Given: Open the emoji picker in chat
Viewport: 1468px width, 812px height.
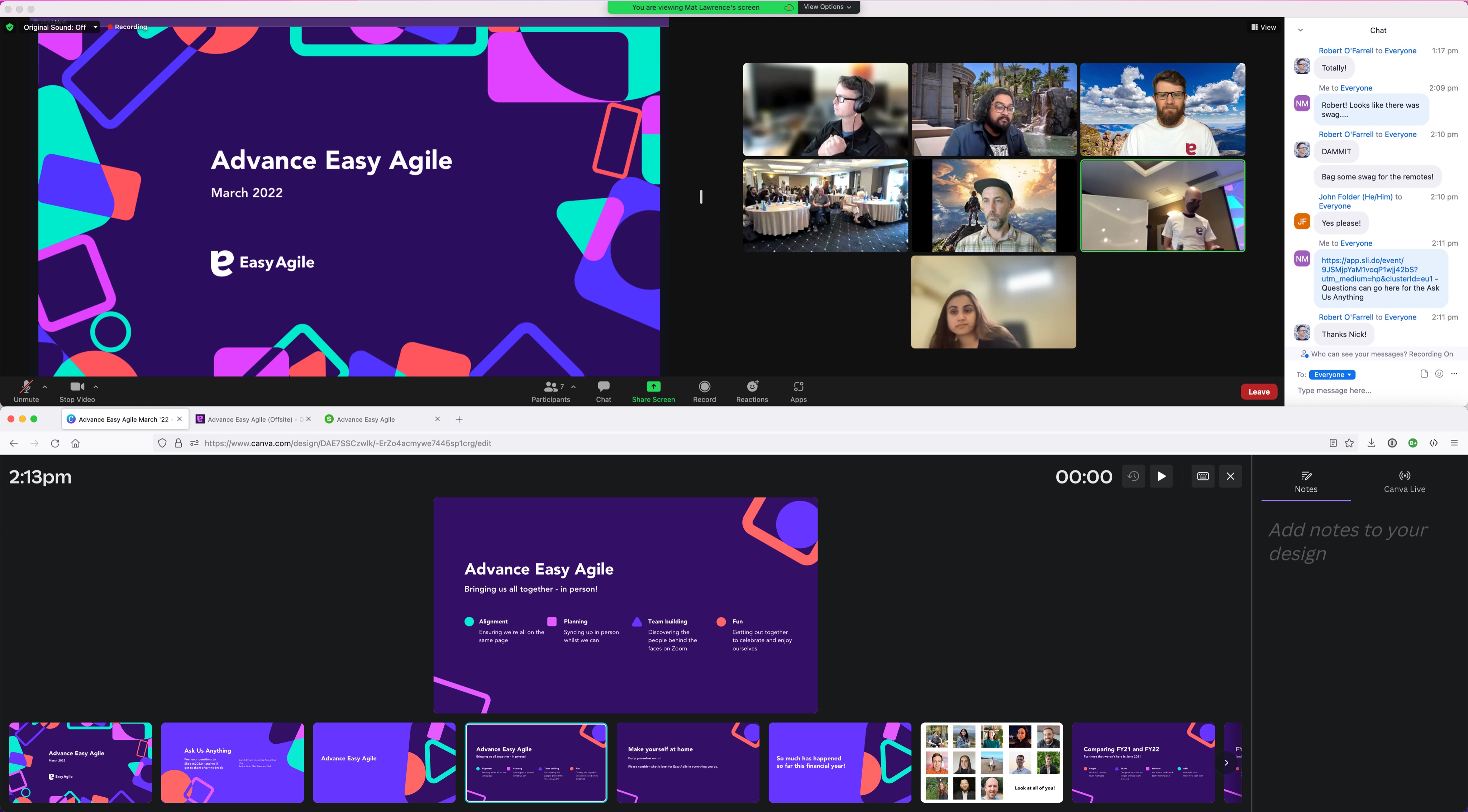Looking at the screenshot, I should pyautogui.click(x=1439, y=374).
